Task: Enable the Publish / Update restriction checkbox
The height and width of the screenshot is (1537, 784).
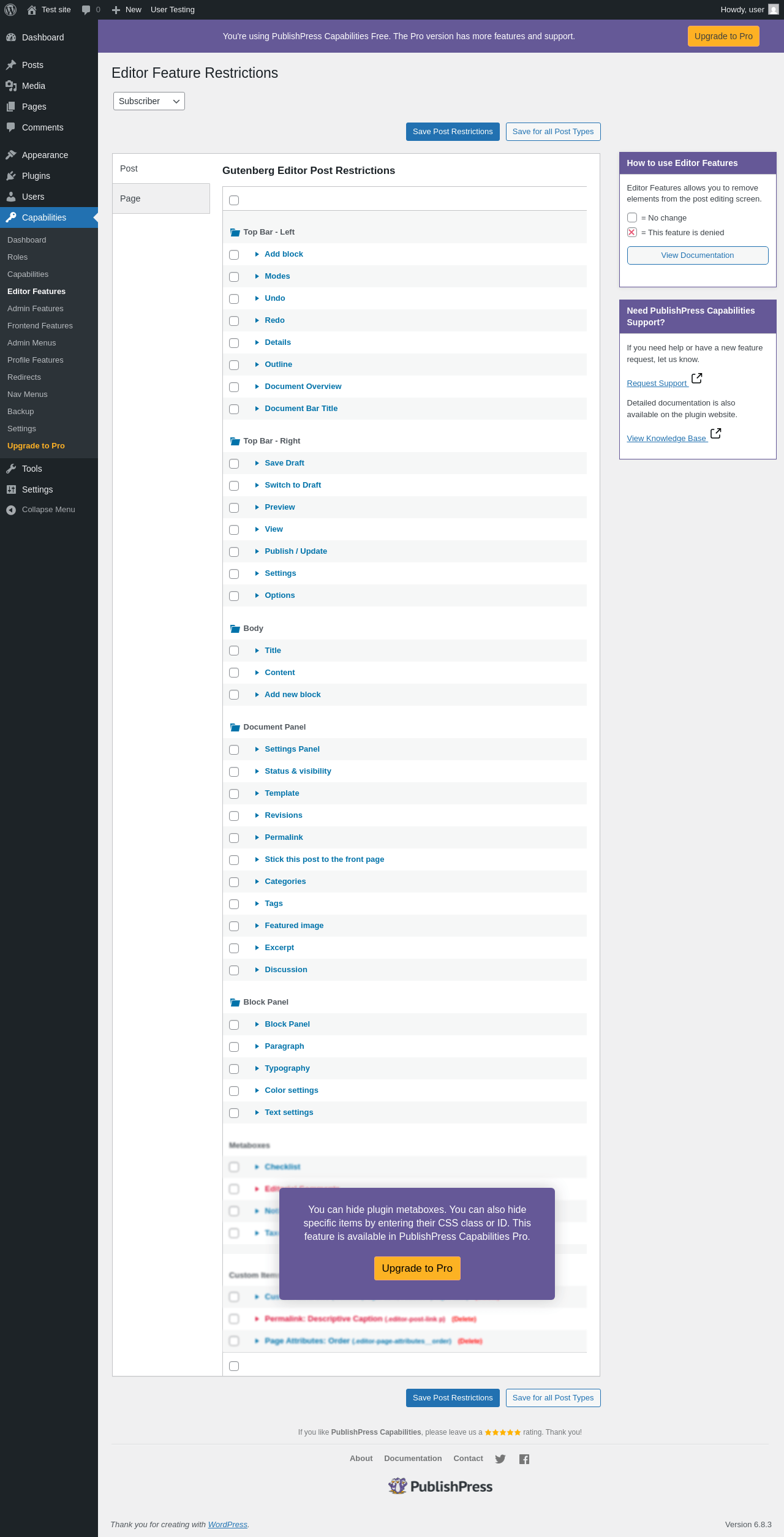Action: pos(234,552)
